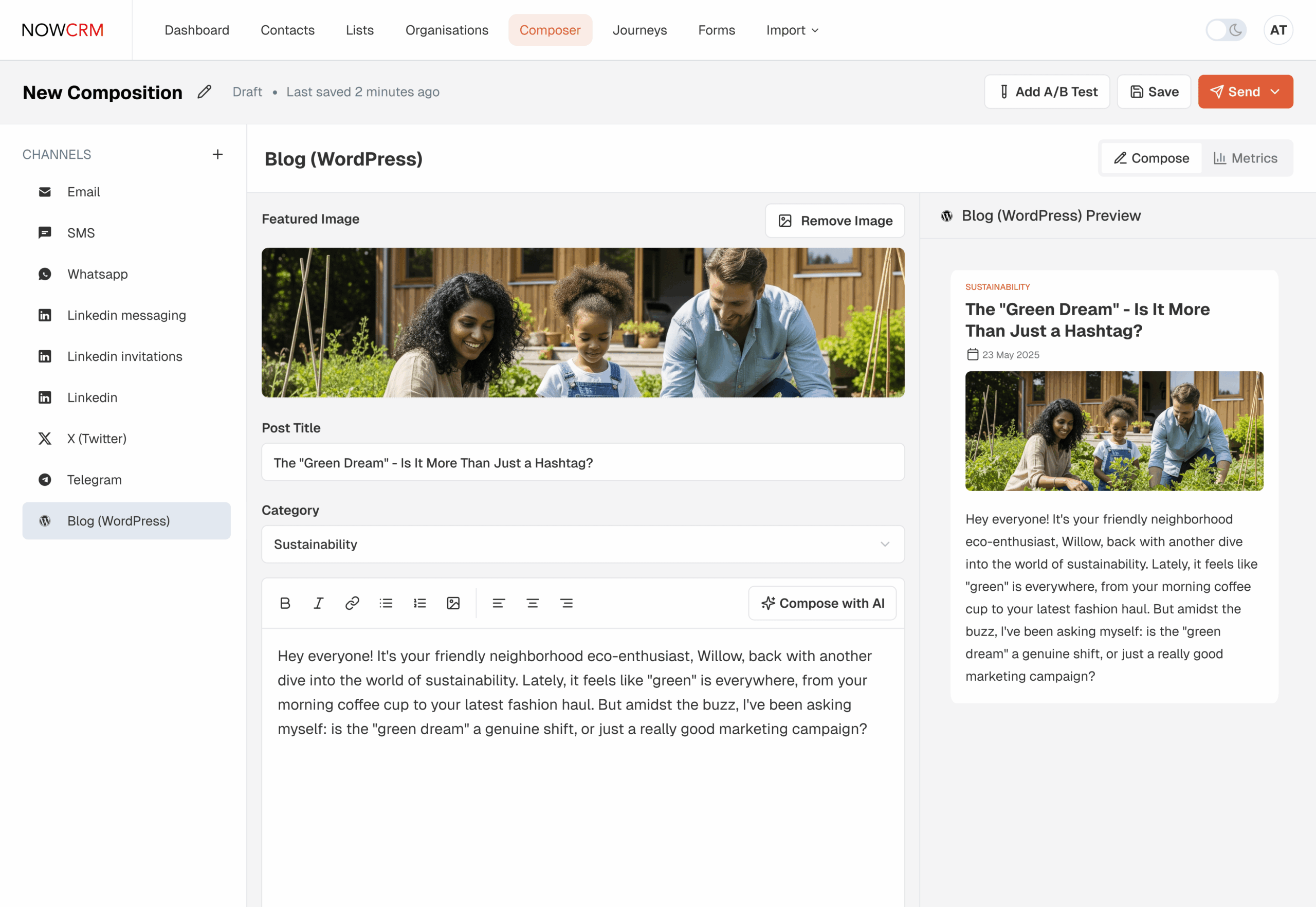This screenshot has width=1316, height=907.
Task: Select the Blog (WordPress) channel
Action: [x=126, y=520]
